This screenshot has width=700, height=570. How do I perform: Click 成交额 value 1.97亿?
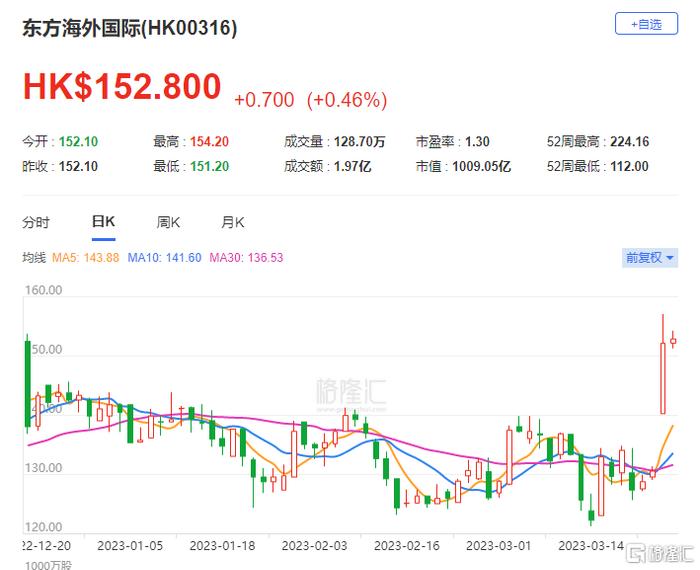tap(353, 166)
